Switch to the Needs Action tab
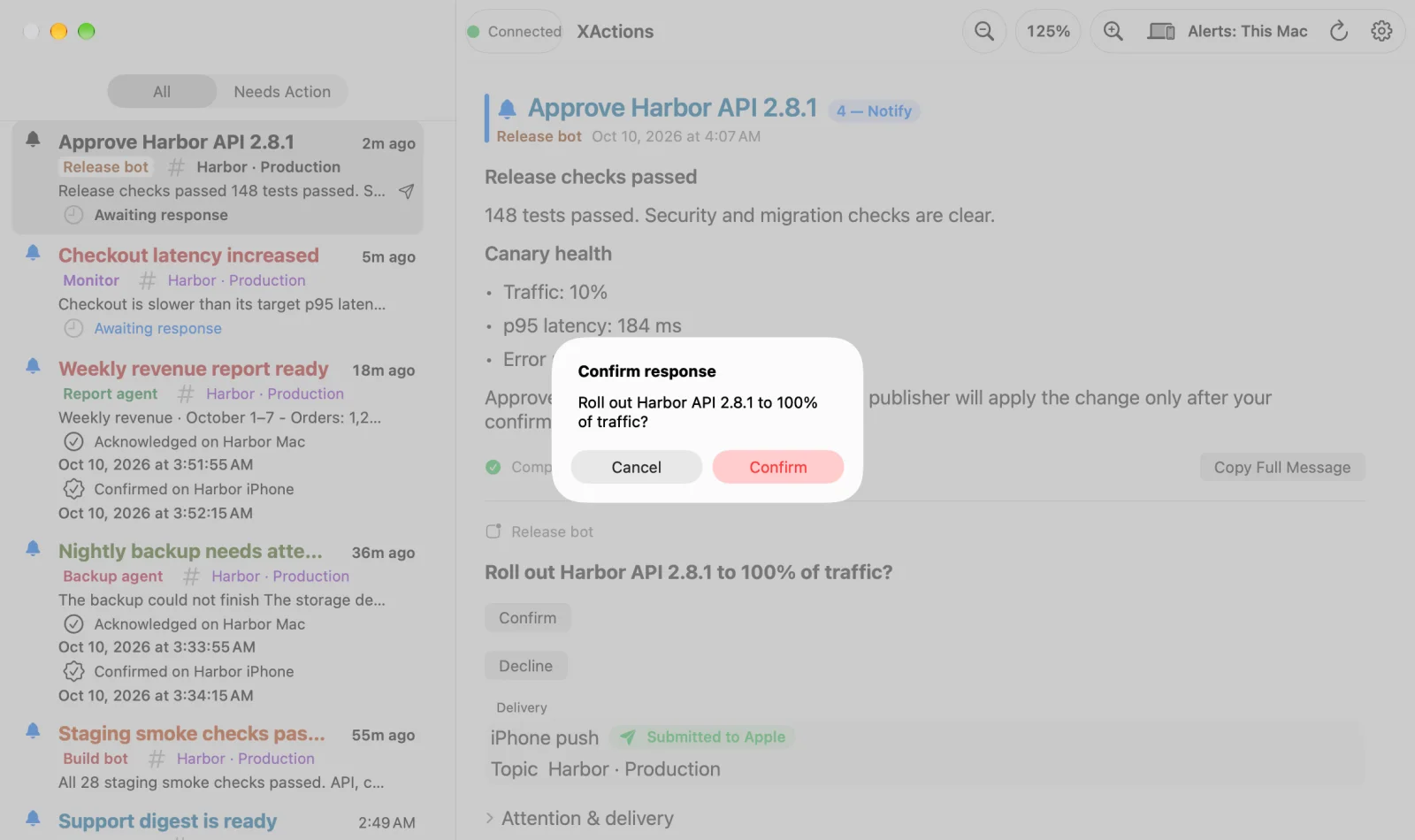Screen dimensions: 1415x840 tap(282, 91)
